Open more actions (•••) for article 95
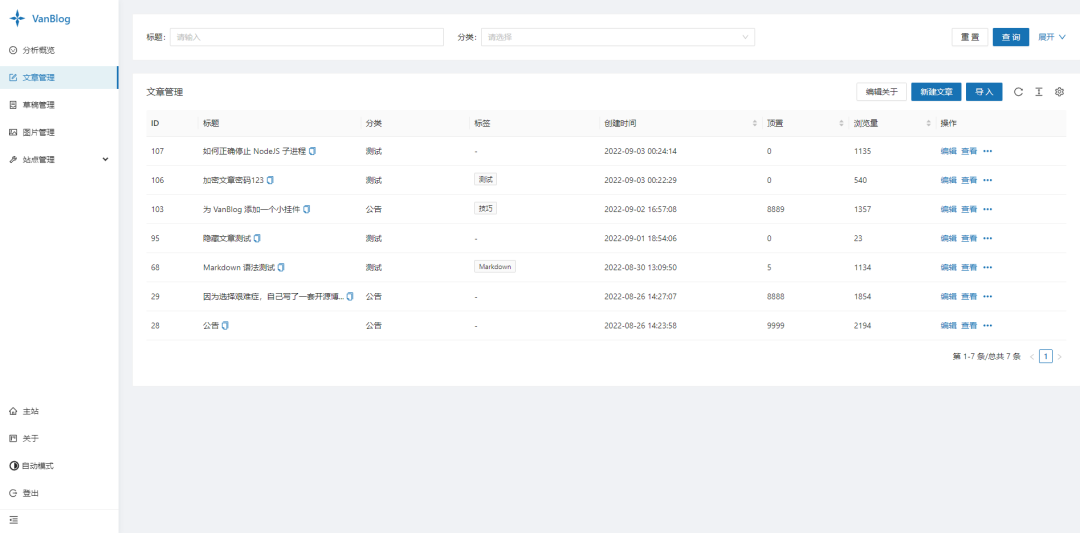Screen dimensions: 1080x533 point(988,238)
